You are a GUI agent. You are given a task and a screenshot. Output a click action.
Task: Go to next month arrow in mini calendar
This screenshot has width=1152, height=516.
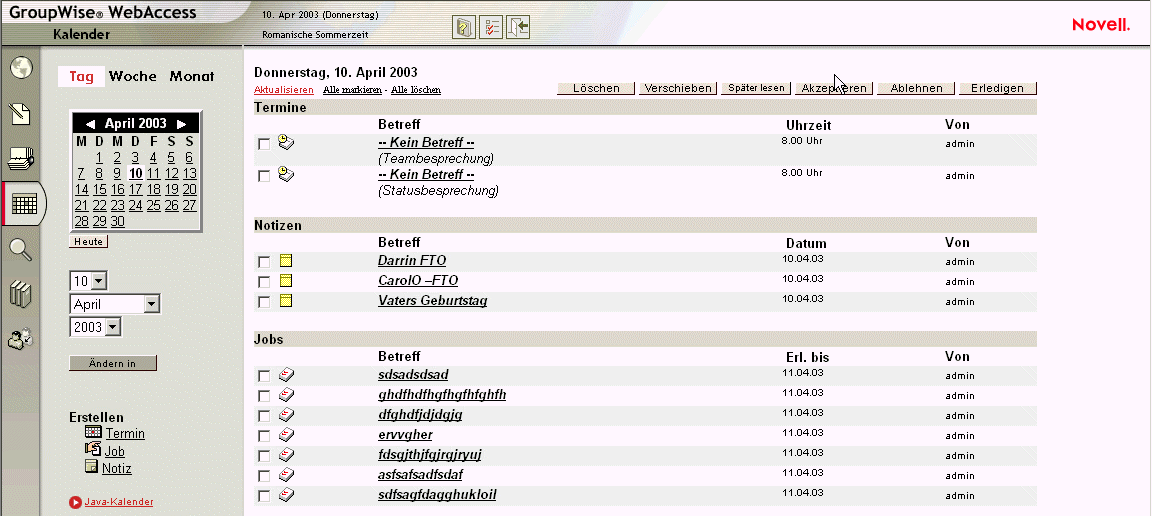pos(181,124)
